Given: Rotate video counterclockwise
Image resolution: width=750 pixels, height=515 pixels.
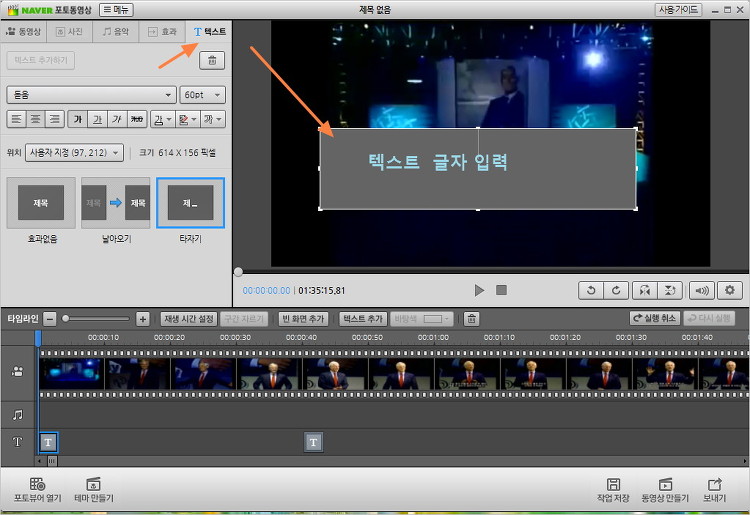Looking at the screenshot, I should tap(591, 290).
